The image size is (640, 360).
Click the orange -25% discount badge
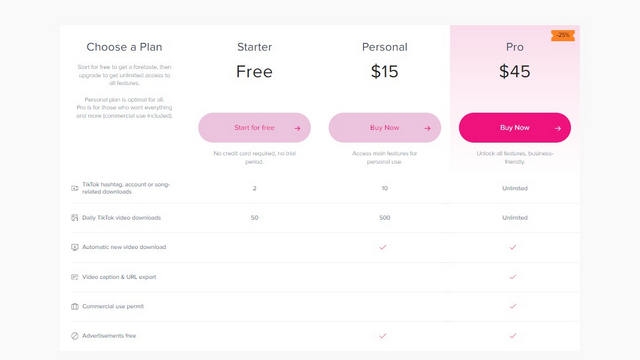tap(563, 35)
